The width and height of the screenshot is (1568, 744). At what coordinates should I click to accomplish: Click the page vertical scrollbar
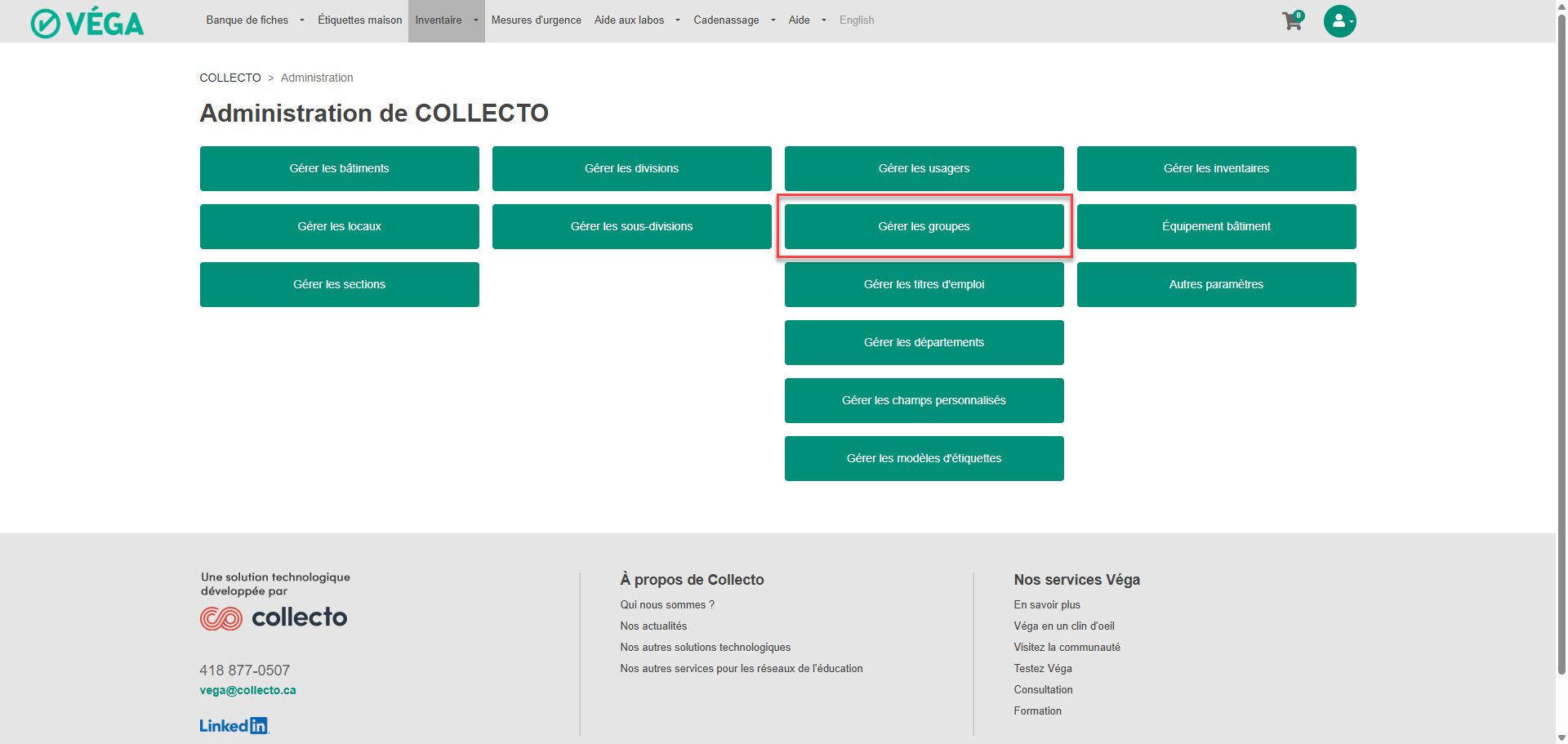1561,327
